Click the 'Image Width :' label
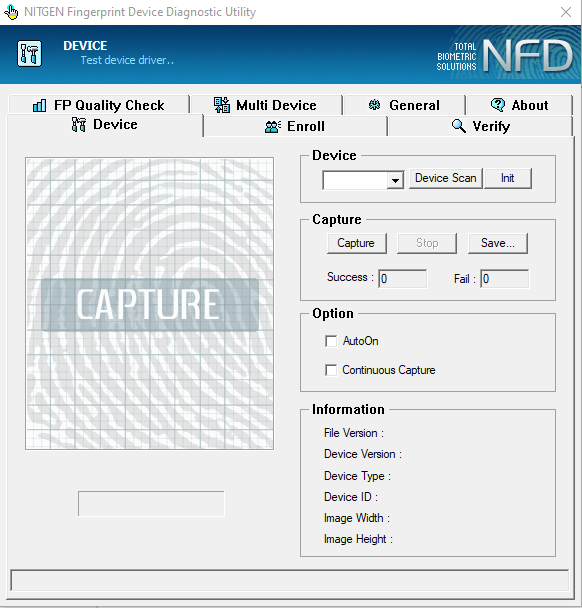 [357, 518]
